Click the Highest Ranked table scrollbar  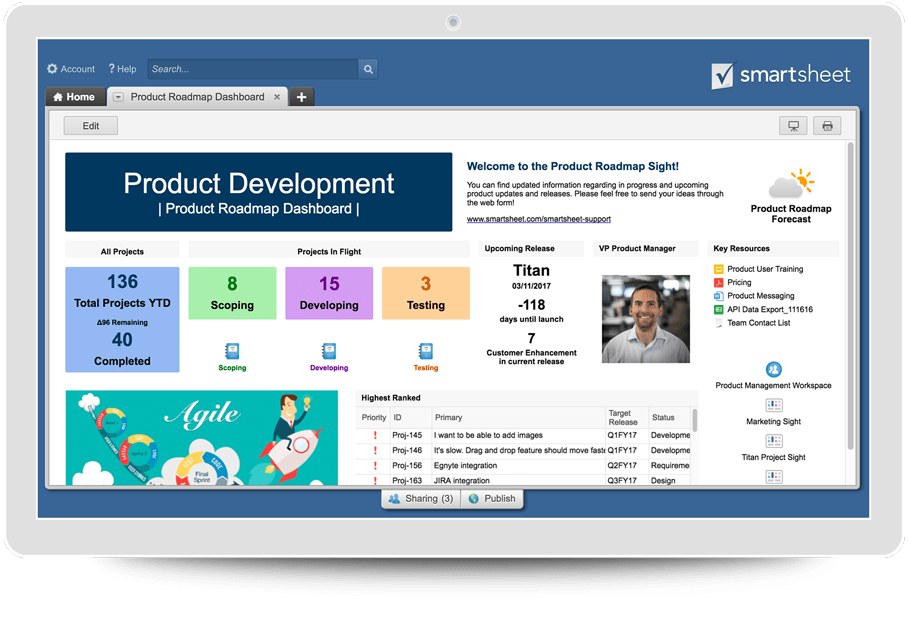(x=695, y=420)
